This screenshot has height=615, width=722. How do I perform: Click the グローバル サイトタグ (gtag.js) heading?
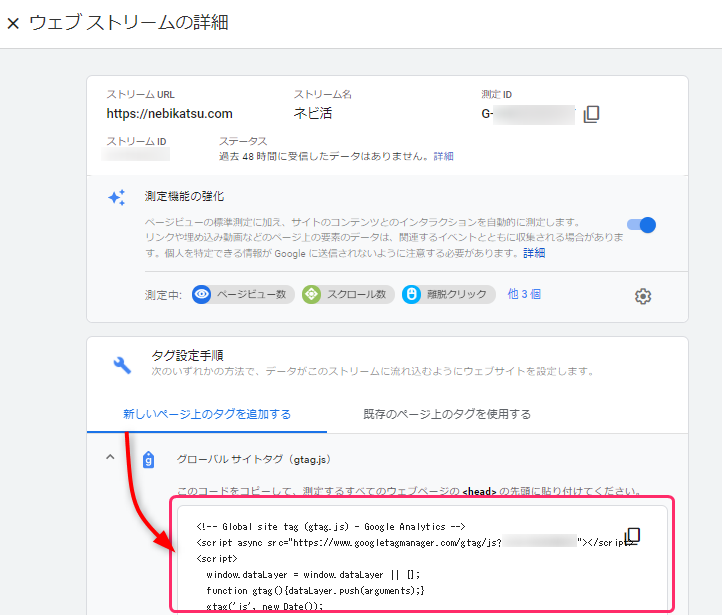(253, 460)
